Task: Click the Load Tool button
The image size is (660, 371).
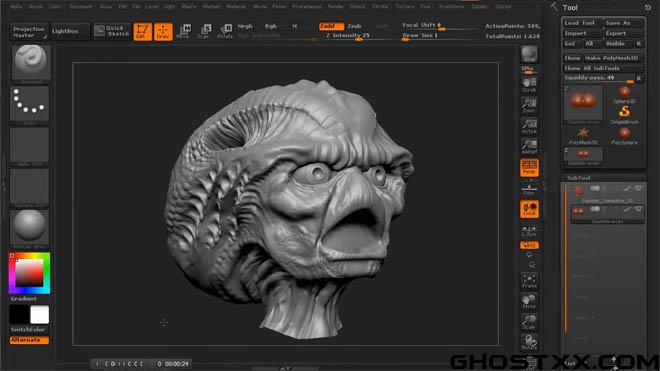Action: (x=582, y=23)
